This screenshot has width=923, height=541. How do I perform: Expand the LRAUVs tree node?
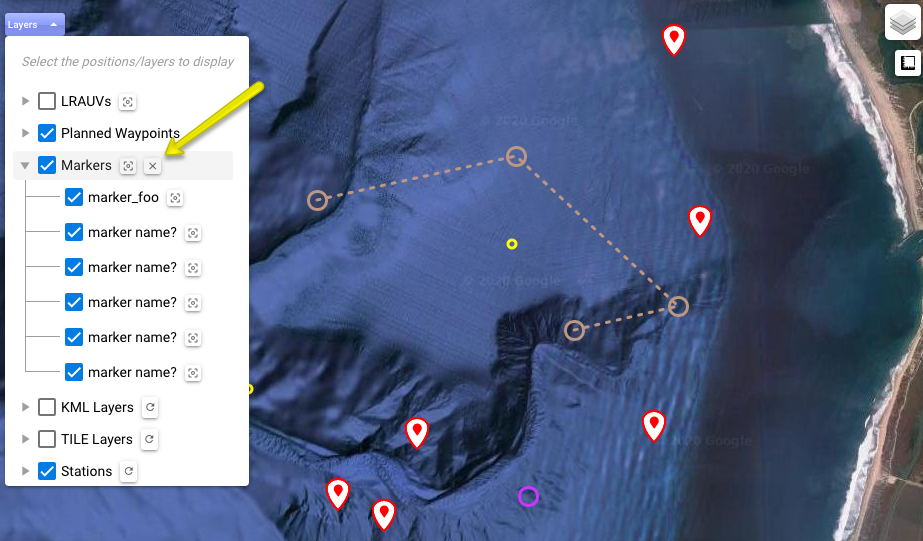pos(25,101)
